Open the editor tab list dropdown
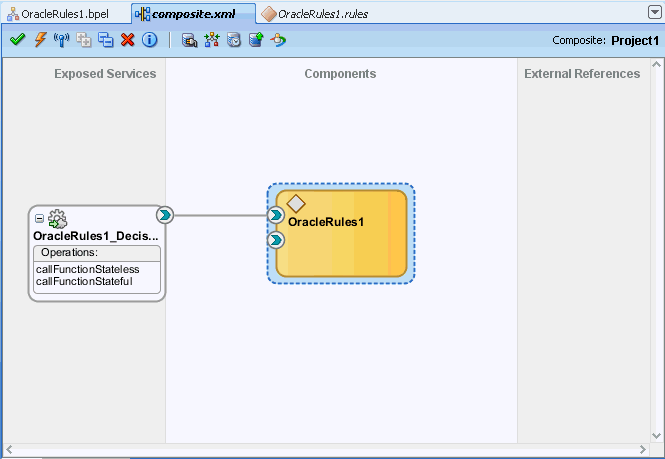The image size is (665, 459). (654, 12)
